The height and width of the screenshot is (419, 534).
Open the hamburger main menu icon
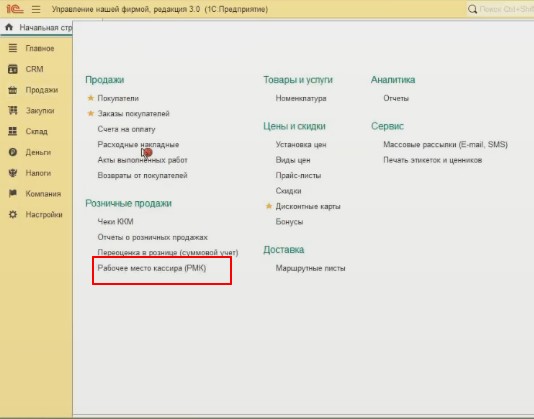pos(36,9)
